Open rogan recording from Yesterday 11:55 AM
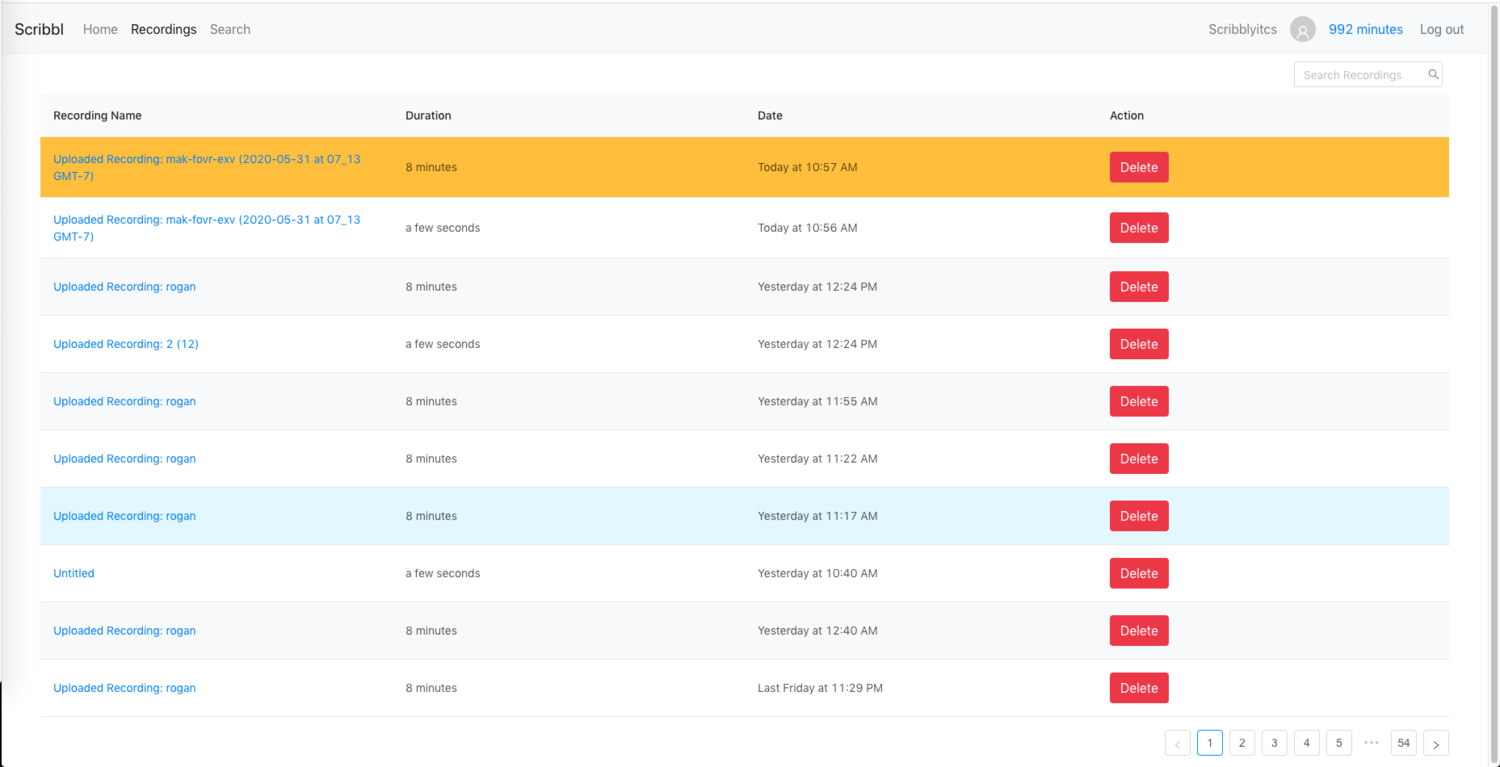This screenshot has width=1500, height=767. (124, 401)
